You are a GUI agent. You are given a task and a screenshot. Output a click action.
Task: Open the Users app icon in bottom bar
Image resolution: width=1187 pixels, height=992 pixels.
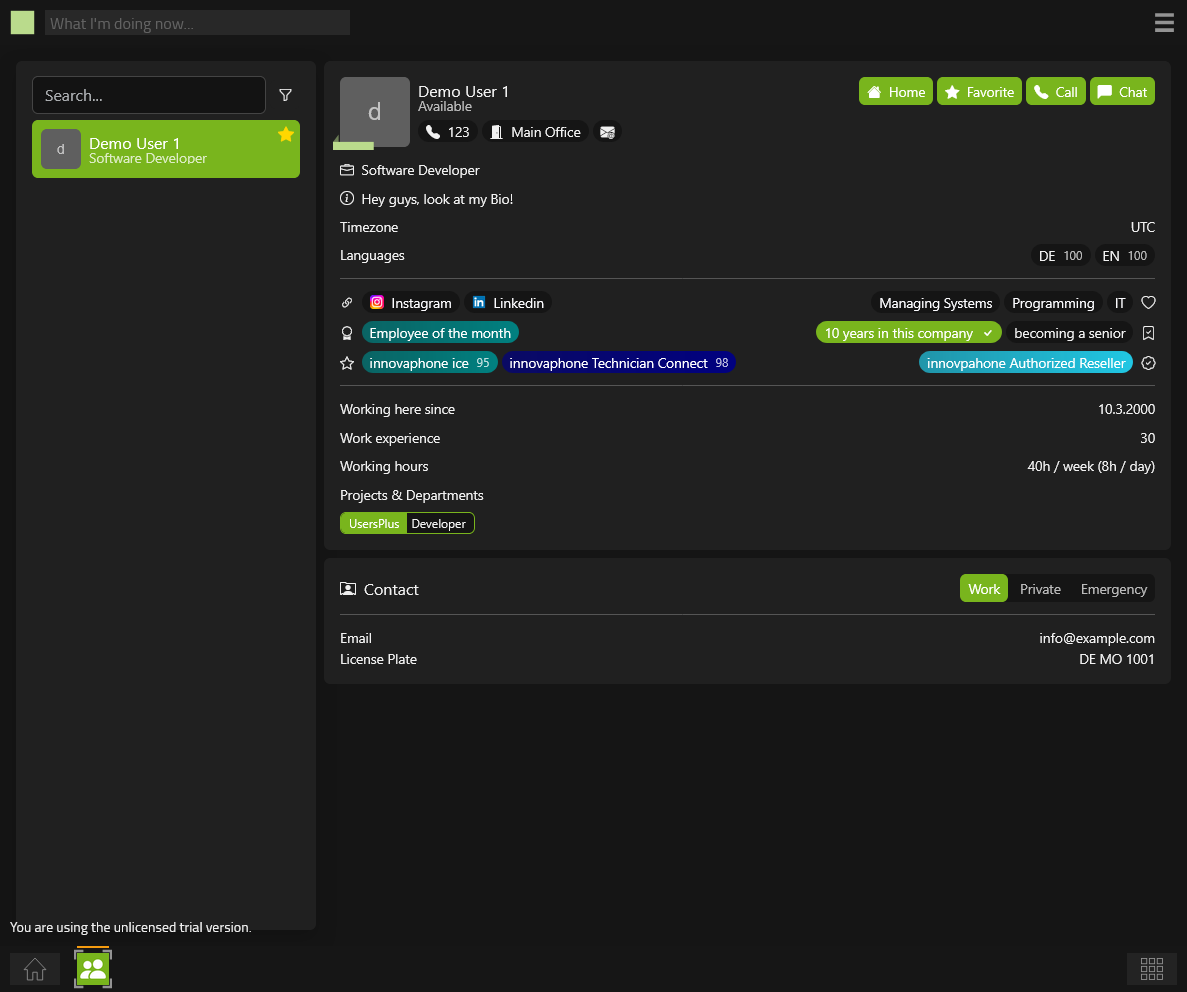click(93, 968)
